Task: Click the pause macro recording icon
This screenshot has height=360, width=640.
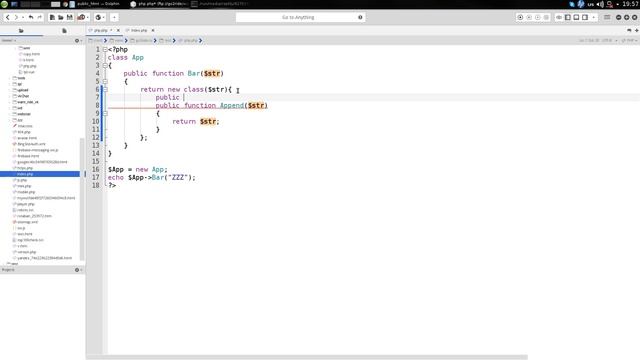Action: [x=529, y=17]
